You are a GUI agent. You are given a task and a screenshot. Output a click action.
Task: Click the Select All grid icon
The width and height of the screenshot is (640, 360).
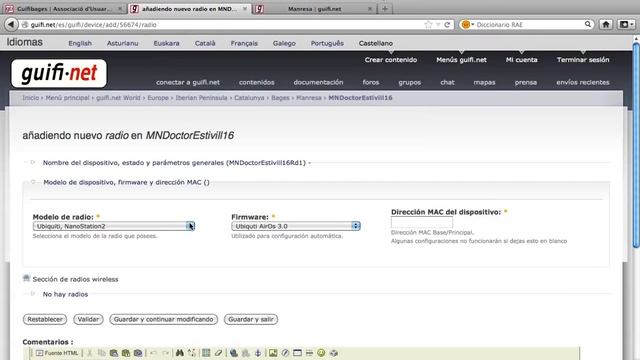[x=206, y=353]
